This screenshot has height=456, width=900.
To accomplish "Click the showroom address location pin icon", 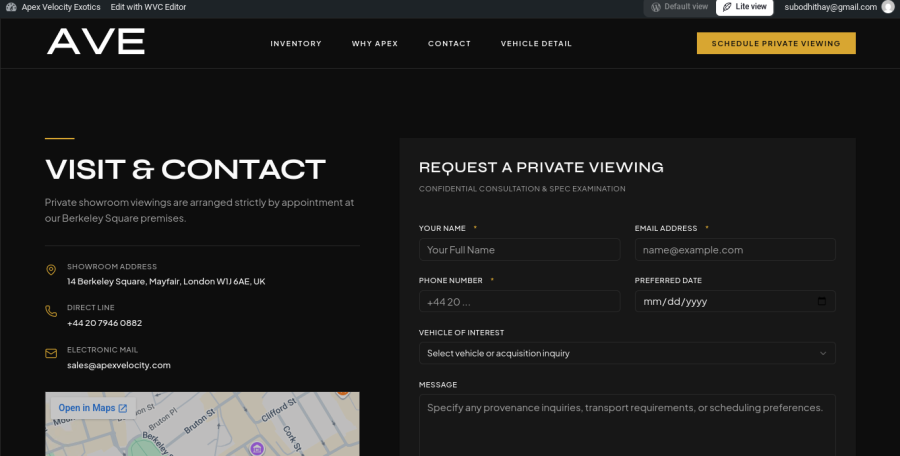I will coord(51,270).
